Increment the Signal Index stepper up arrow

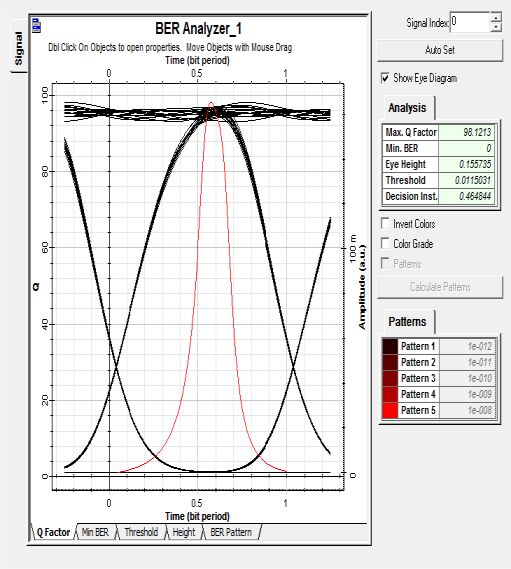click(496, 17)
